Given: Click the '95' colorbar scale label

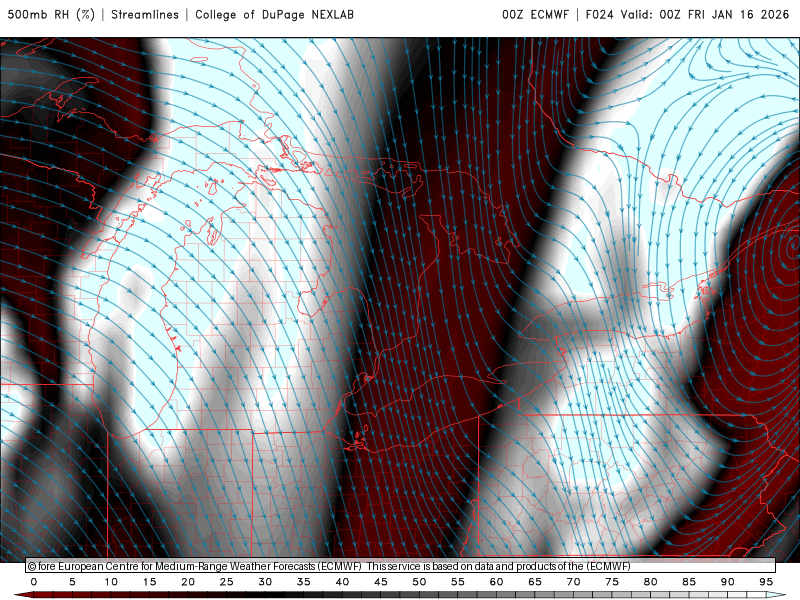Looking at the screenshot, I should 766,582.
